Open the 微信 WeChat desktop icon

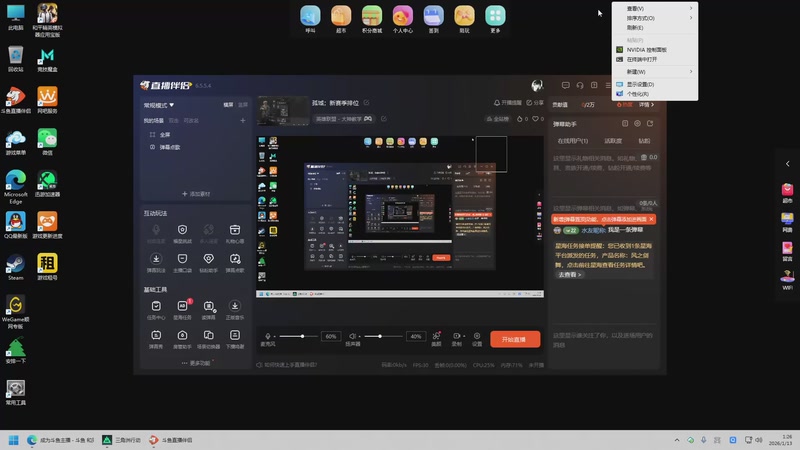[x=47, y=142]
